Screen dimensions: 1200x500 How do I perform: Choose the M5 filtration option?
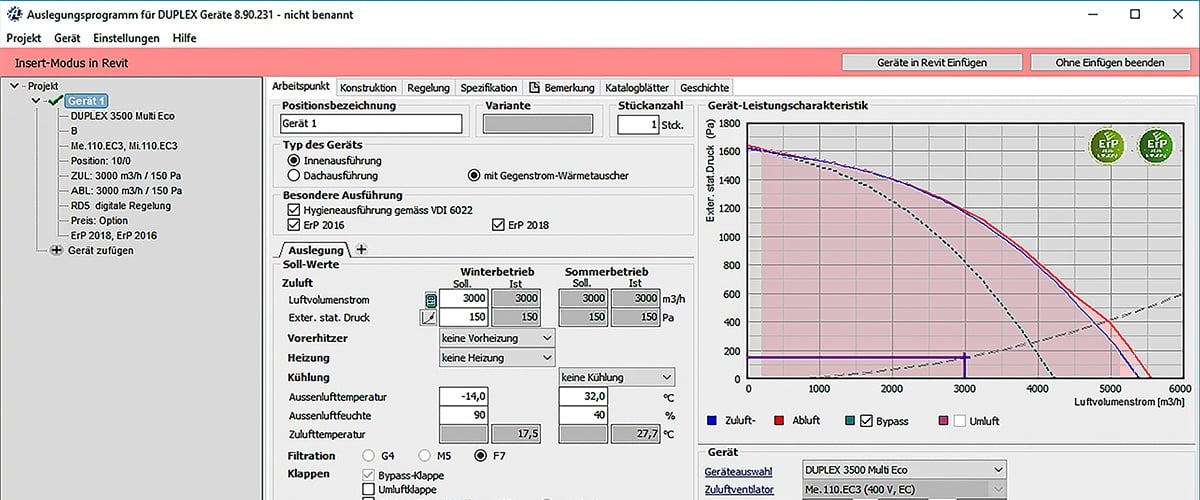click(x=424, y=456)
